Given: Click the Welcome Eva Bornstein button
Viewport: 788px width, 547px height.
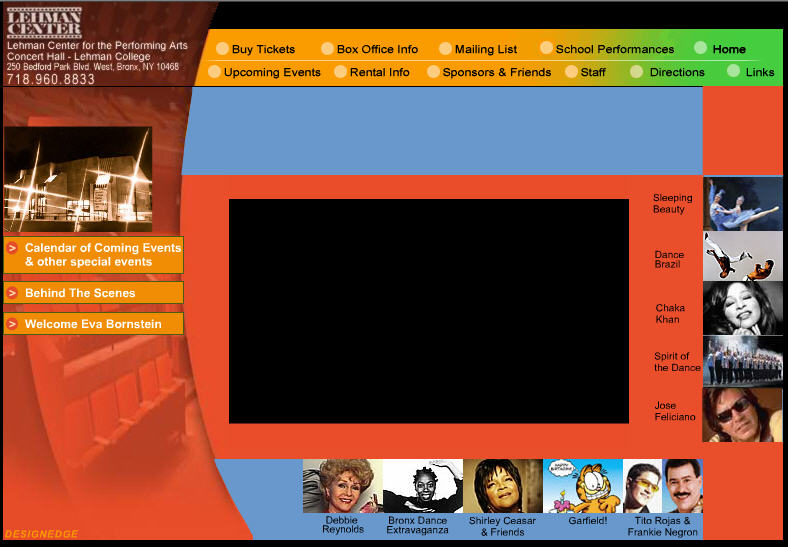Looking at the screenshot, I should (x=93, y=324).
